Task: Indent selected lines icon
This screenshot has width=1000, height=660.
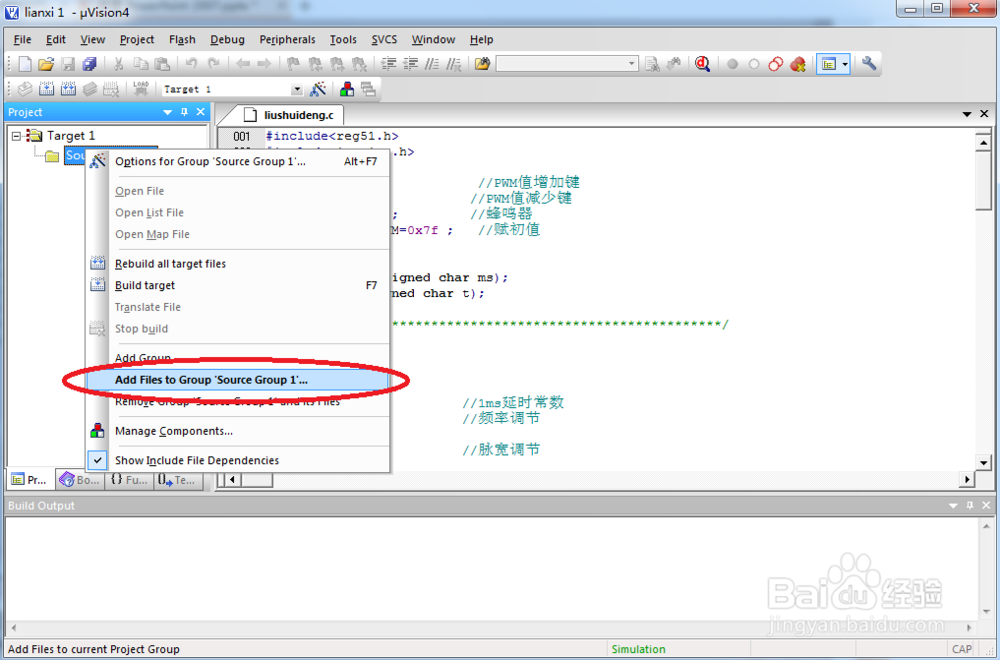Action: (x=389, y=64)
